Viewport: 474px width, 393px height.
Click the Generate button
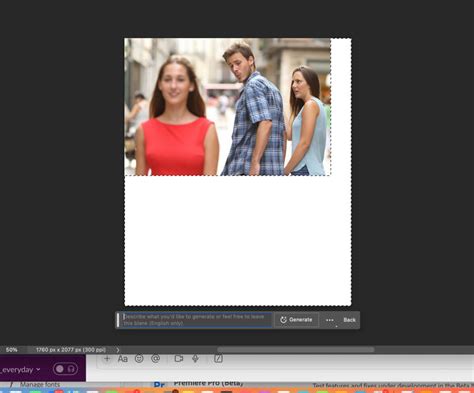tap(297, 320)
